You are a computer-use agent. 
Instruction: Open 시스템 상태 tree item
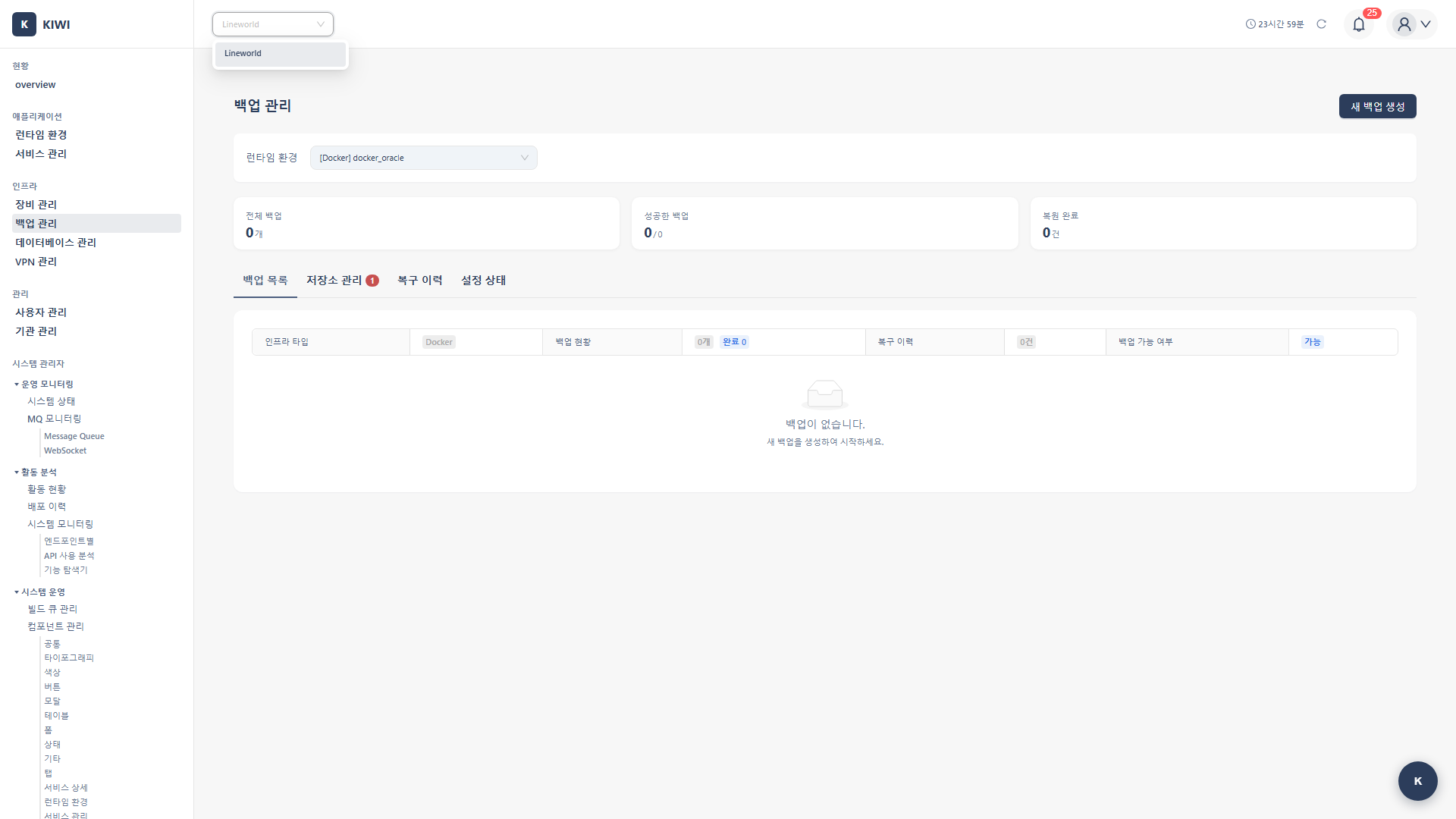tap(52, 401)
